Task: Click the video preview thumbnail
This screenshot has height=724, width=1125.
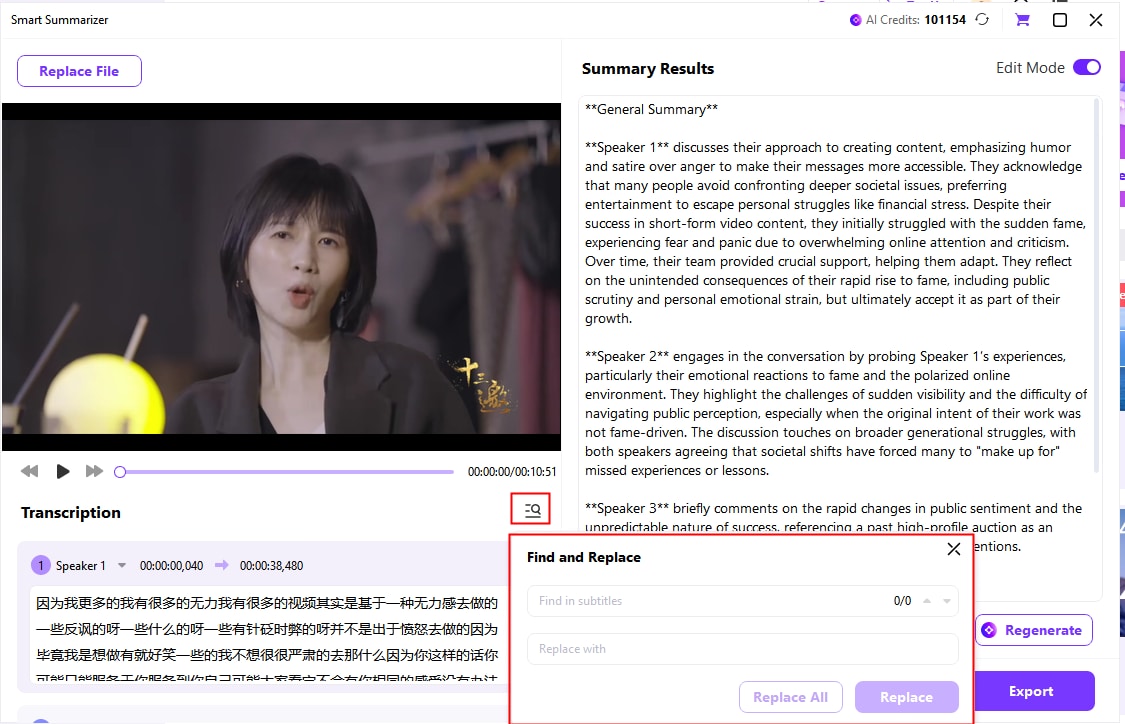Action: [x=281, y=277]
